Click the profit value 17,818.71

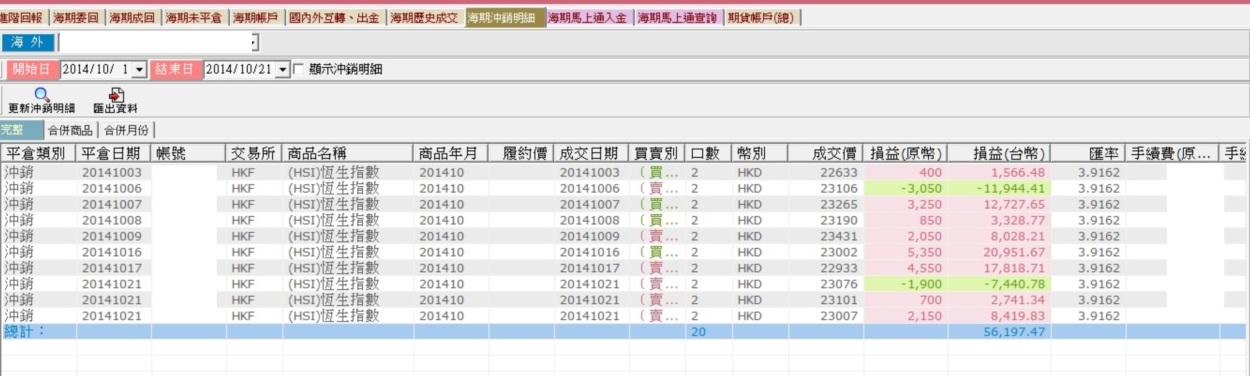1013,268
